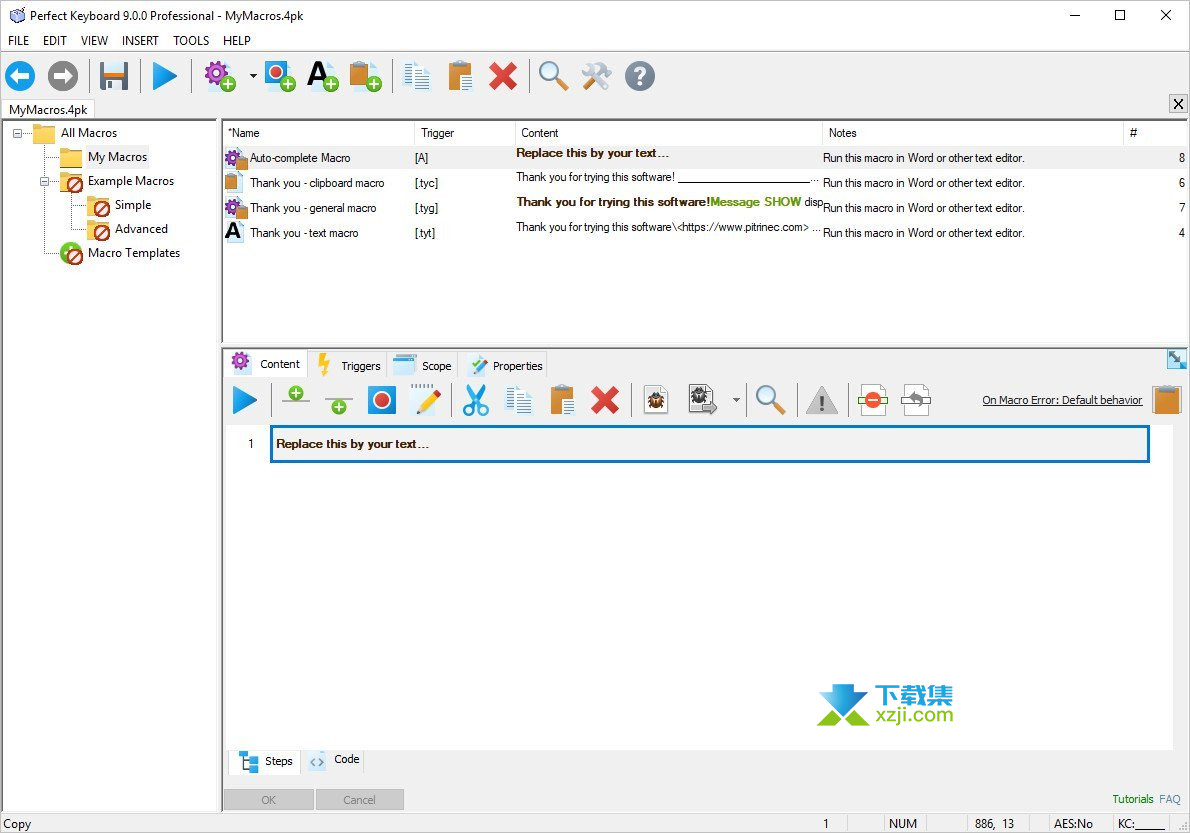Add new text macro 'A' icon
Viewport: 1190px width, 833px height.
tap(323, 76)
